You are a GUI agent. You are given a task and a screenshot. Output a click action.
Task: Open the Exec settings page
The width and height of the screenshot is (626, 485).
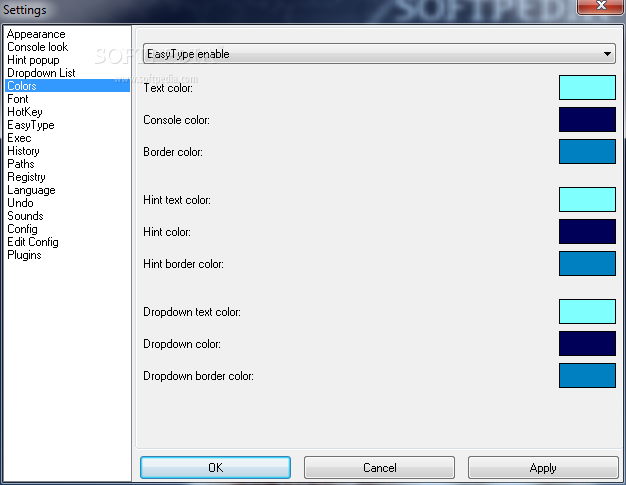tap(67, 138)
